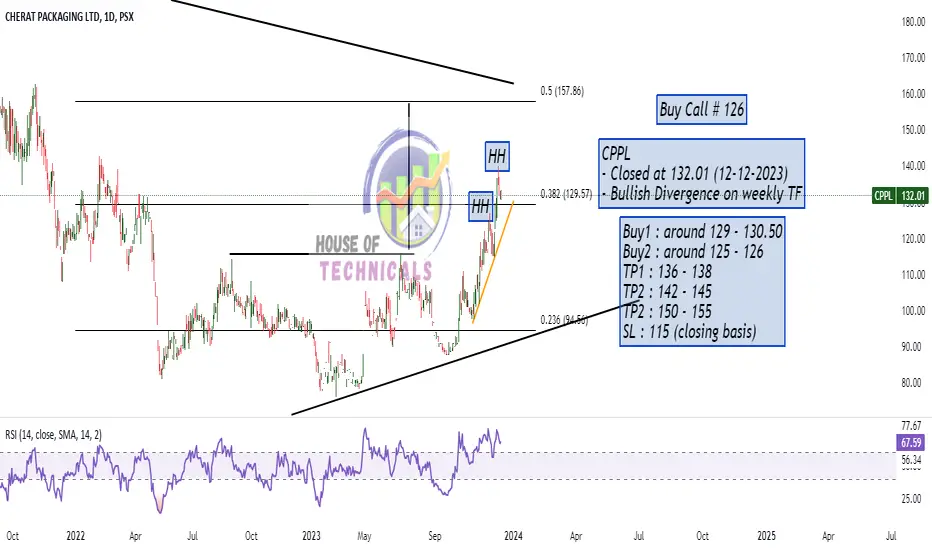The image size is (932, 550).
Task: Click the 100.00 price axis label
Action: tap(913, 311)
